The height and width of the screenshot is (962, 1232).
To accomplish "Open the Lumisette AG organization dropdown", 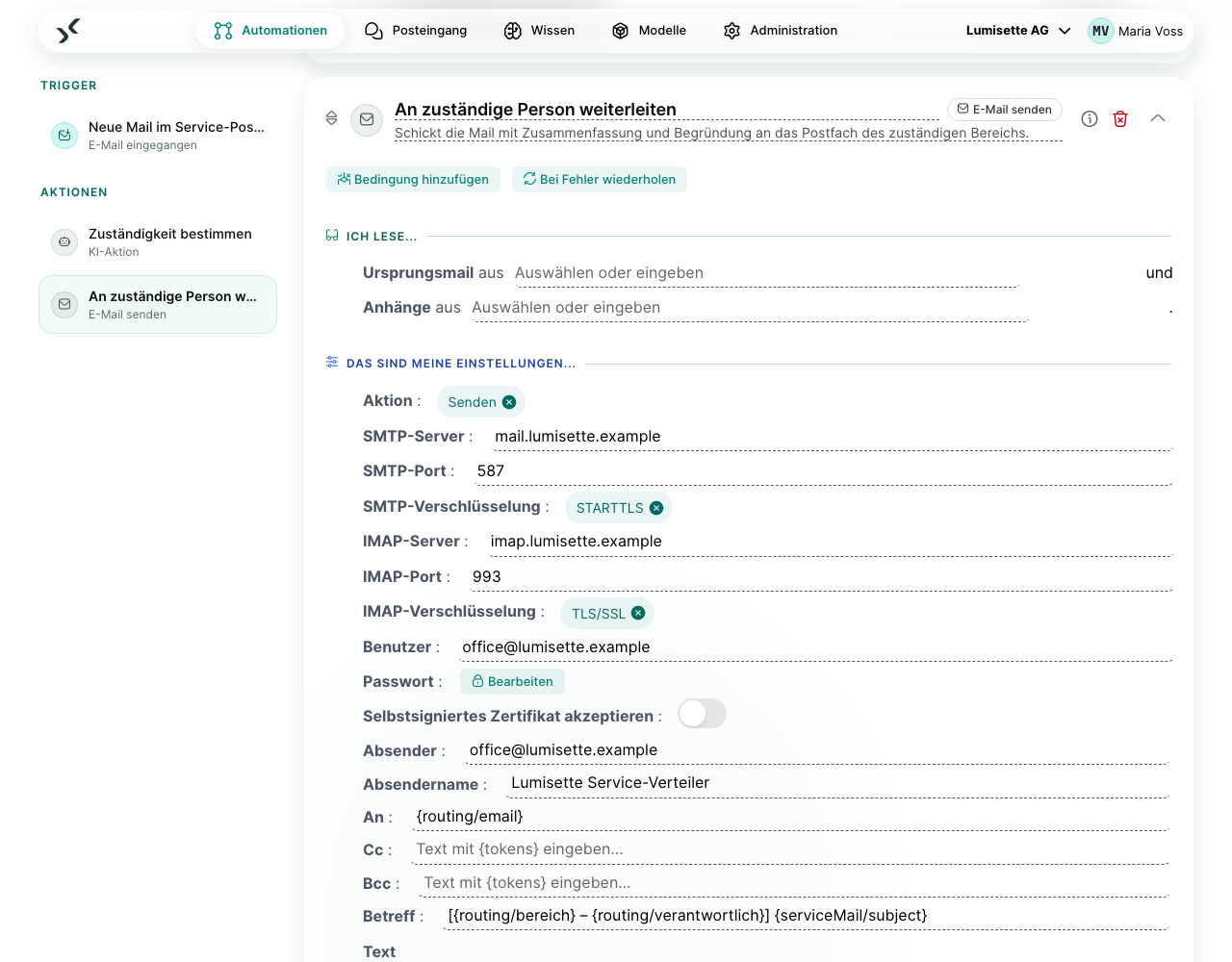I will [x=1018, y=31].
